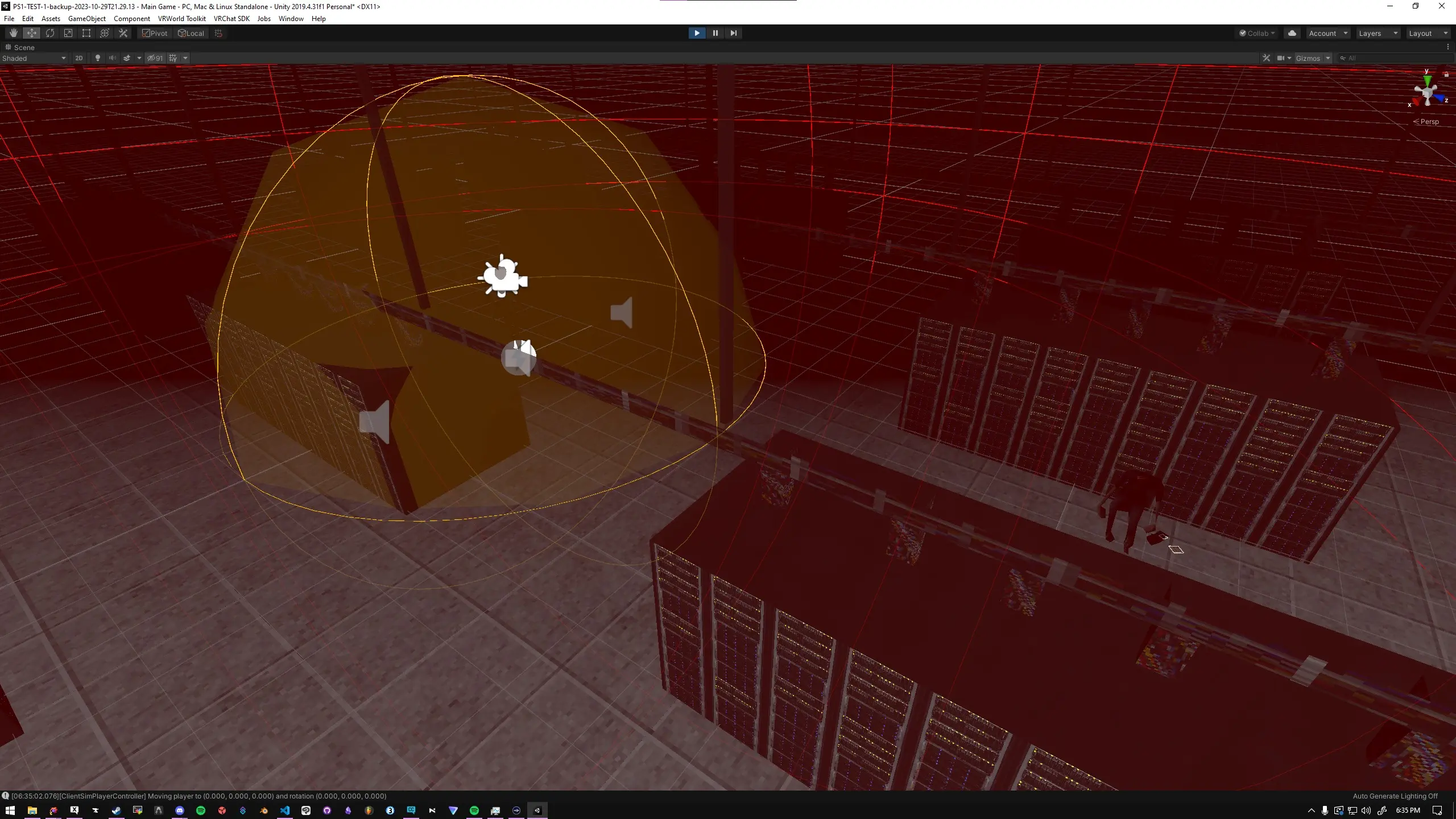Open Steam from taskbar
Image resolution: width=1456 pixels, height=819 pixels.
pyautogui.click(x=117, y=810)
